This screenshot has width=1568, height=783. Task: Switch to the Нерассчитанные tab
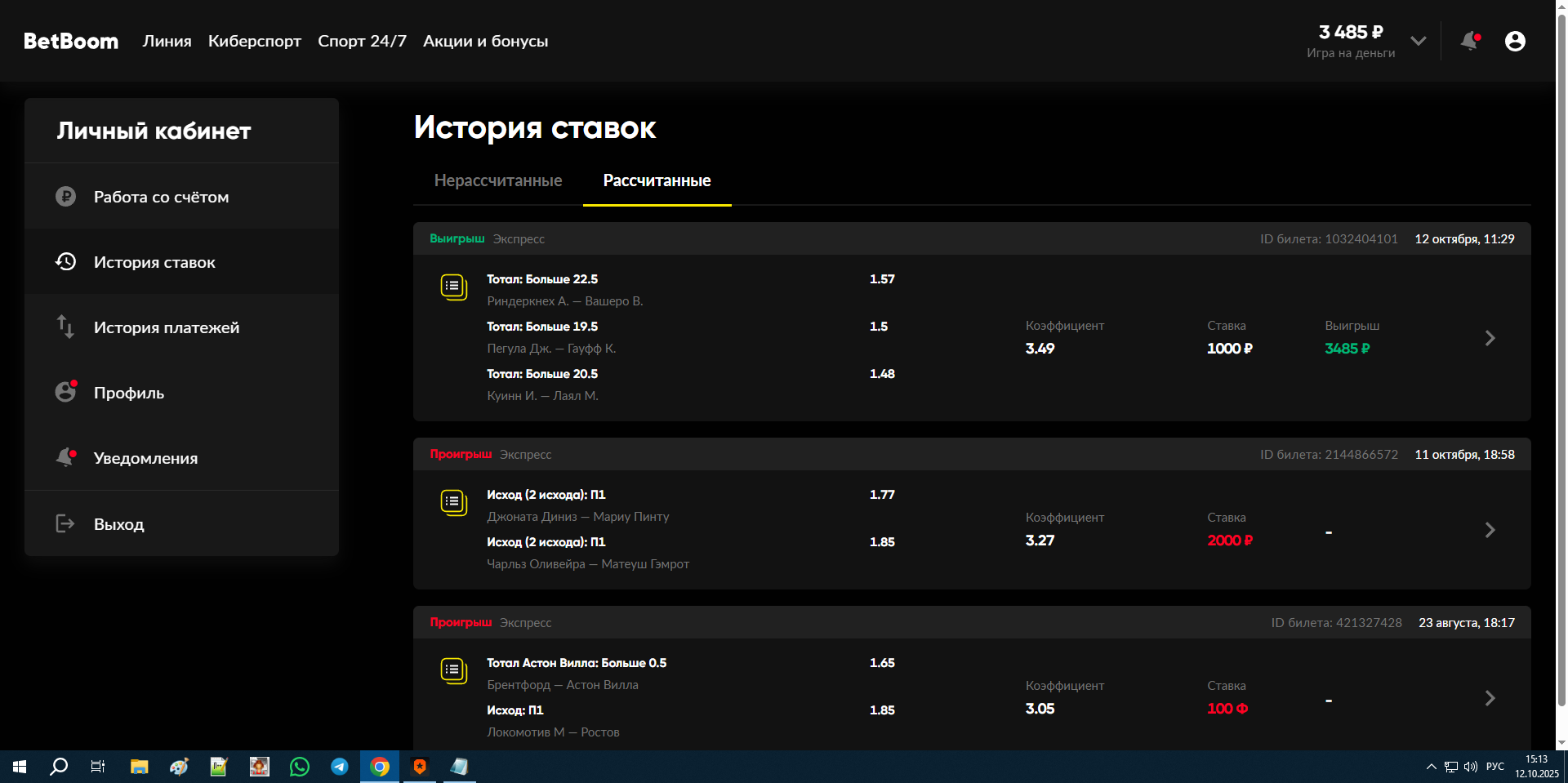tap(498, 180)
